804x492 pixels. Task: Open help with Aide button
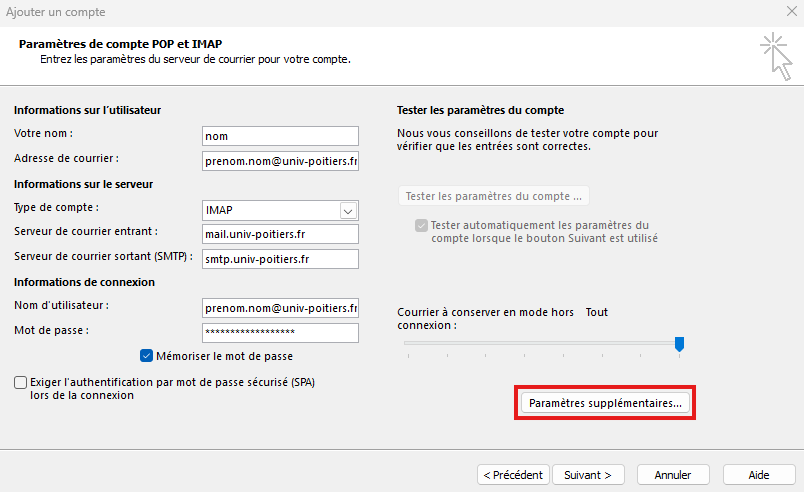pos(758,474)
